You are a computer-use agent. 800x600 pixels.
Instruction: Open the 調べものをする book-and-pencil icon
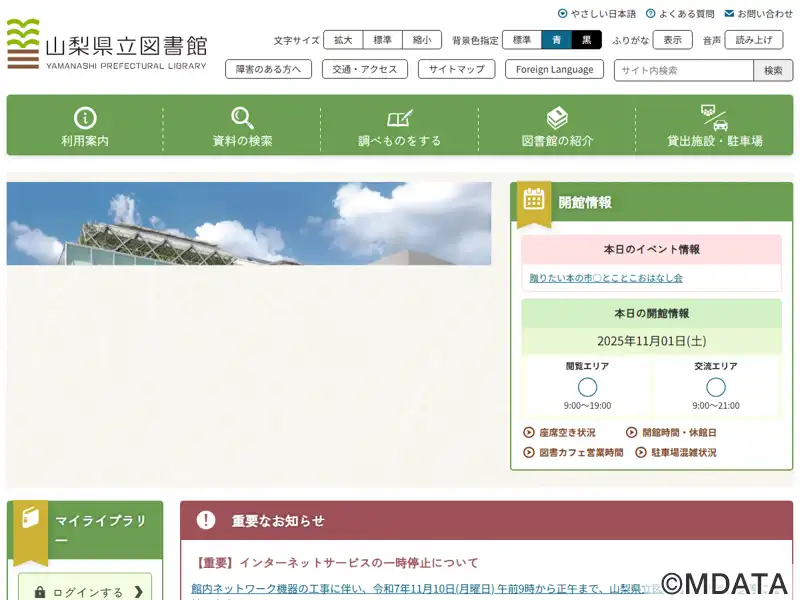point(399,118)
